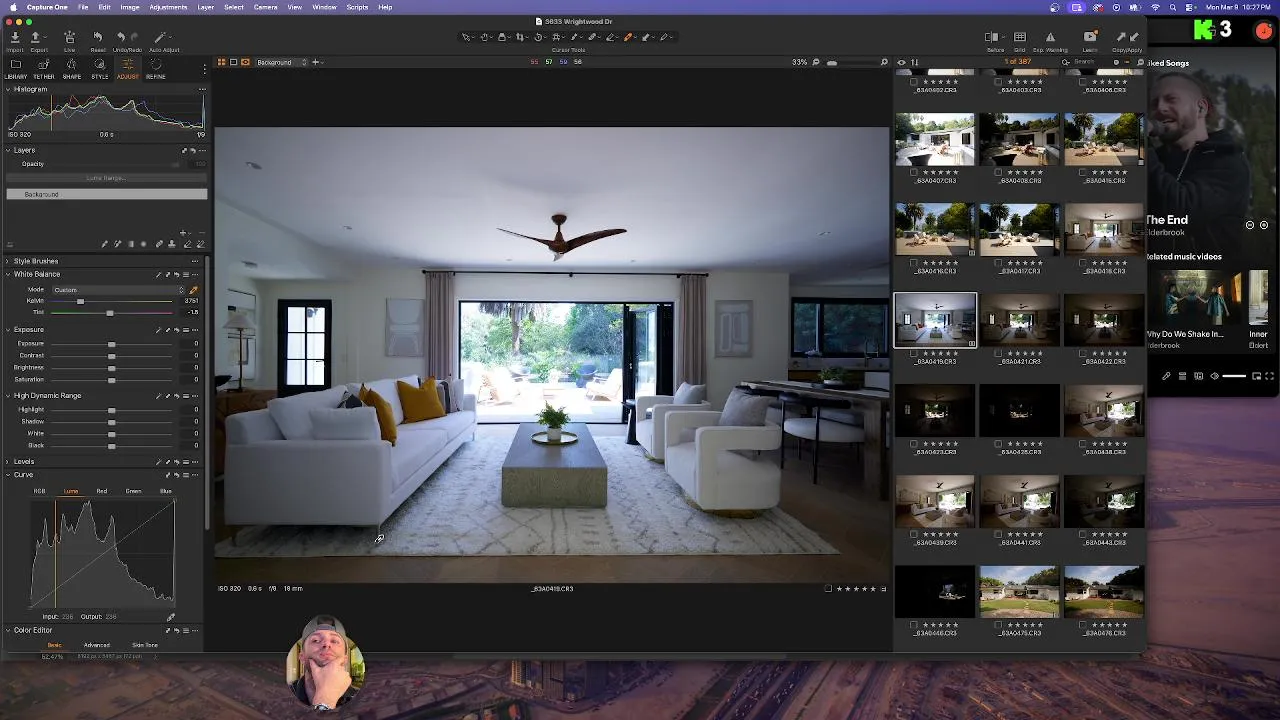
Task: Select the Background layer row
Action: tap(106, 194)
